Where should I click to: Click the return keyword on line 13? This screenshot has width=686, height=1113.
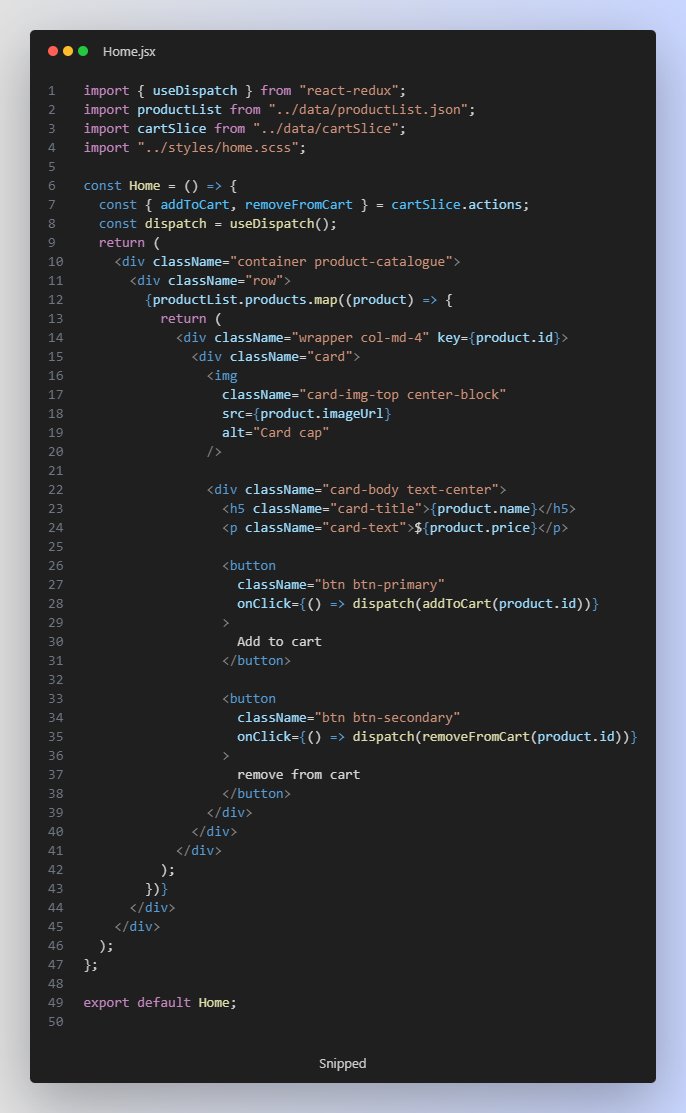point(183,319)
